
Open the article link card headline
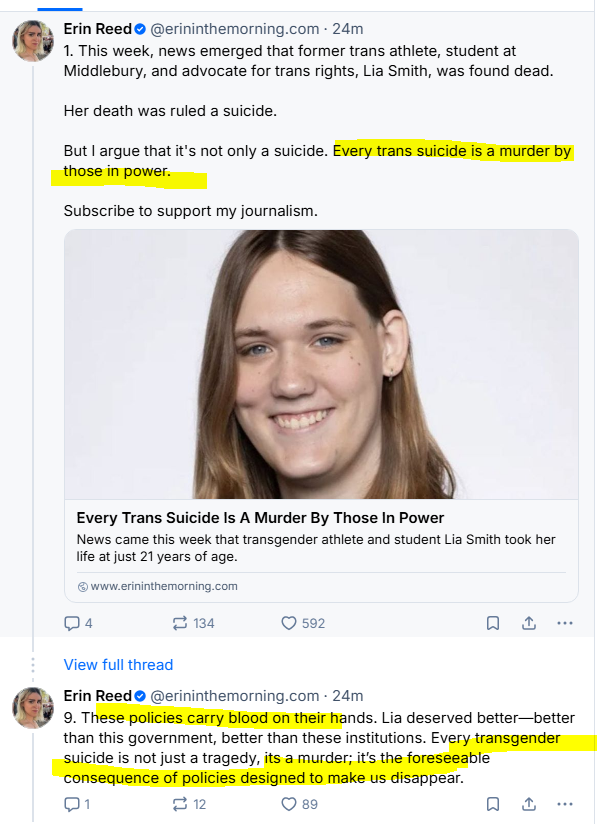point(260,518)
